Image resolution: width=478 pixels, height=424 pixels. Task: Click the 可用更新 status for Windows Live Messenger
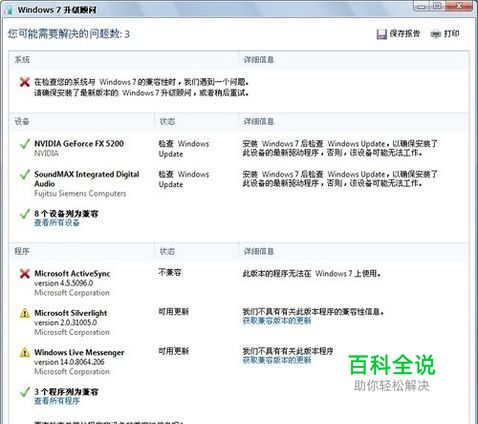pyautogui.click(x=173, y=351)
